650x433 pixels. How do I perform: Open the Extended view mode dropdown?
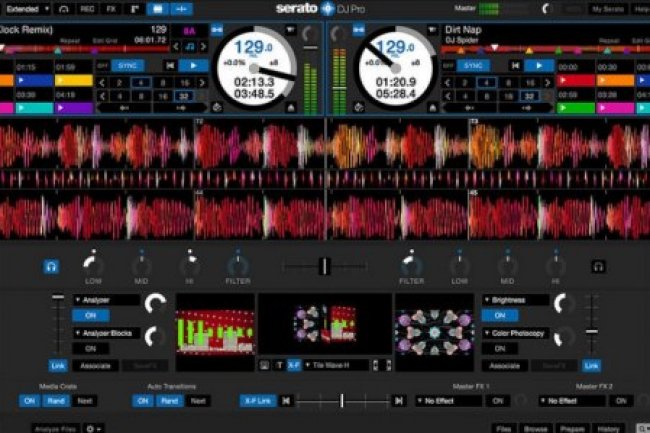(x=26, y=8)
